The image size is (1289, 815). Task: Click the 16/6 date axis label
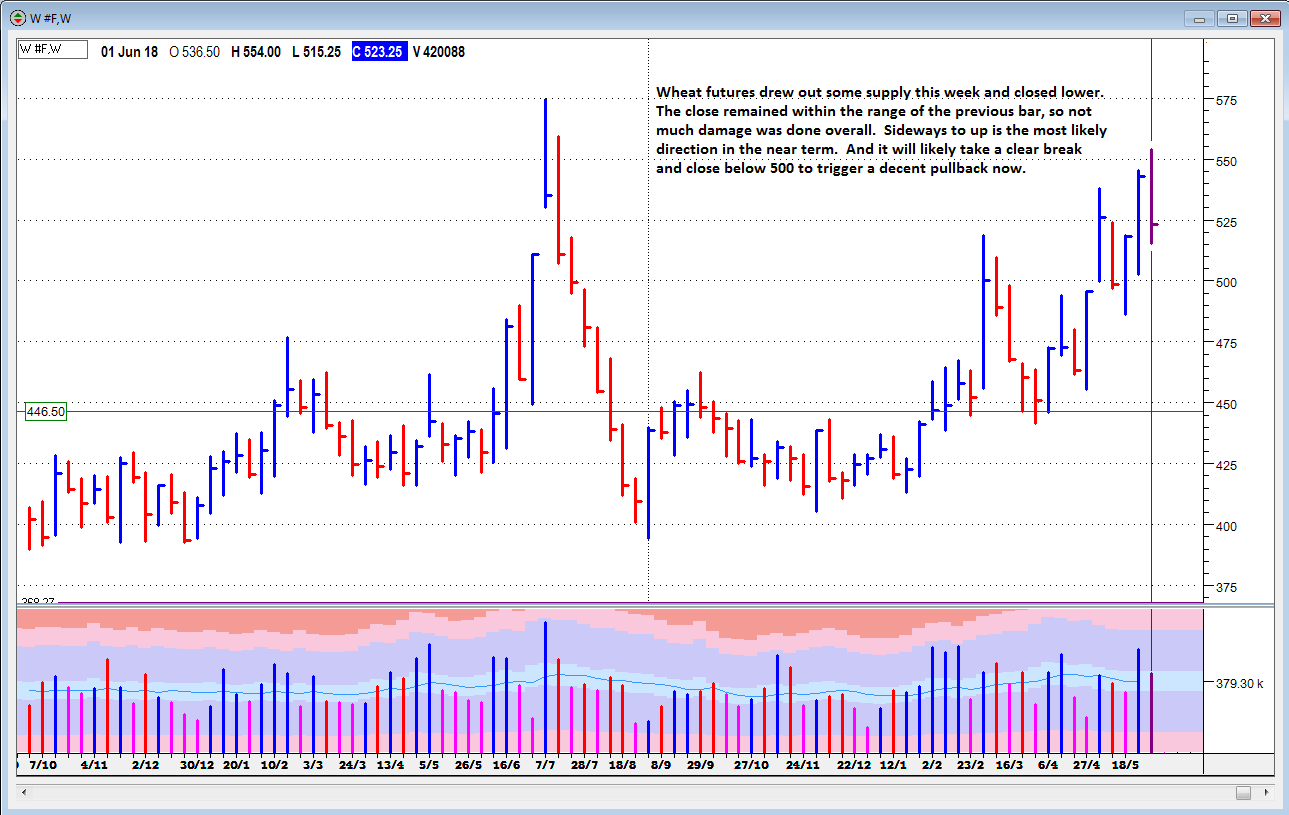point(507,765)
